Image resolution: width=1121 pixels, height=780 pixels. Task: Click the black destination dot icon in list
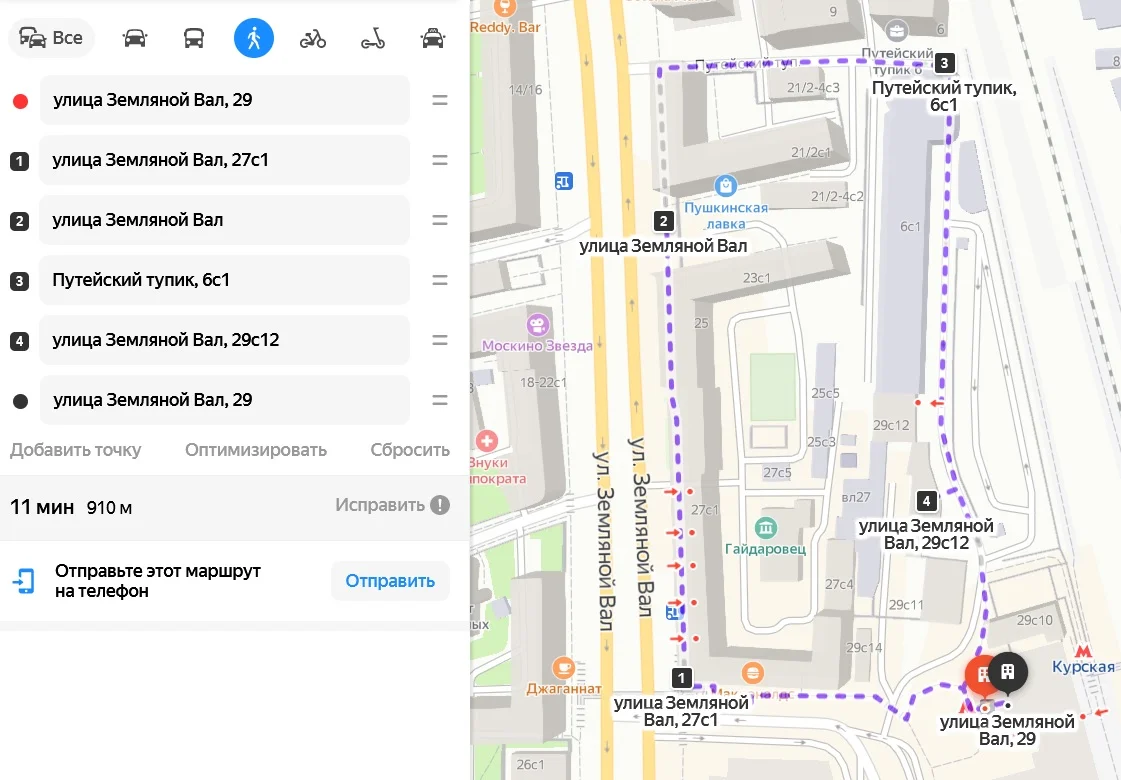tap(21, 401)
